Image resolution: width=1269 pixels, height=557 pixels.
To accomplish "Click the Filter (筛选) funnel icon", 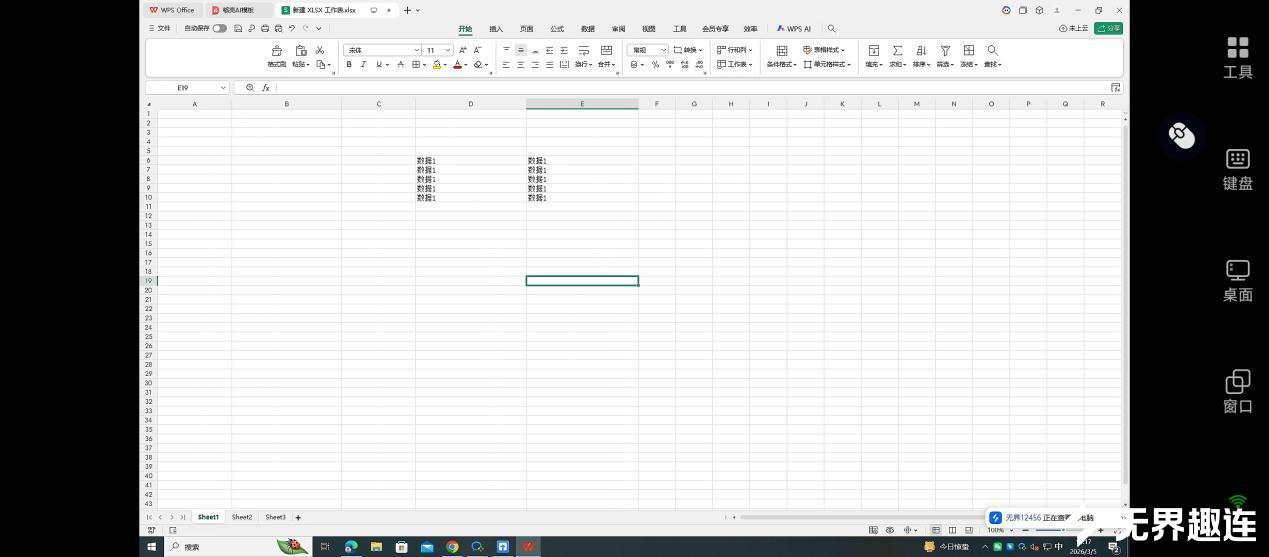I will [945, 51].
